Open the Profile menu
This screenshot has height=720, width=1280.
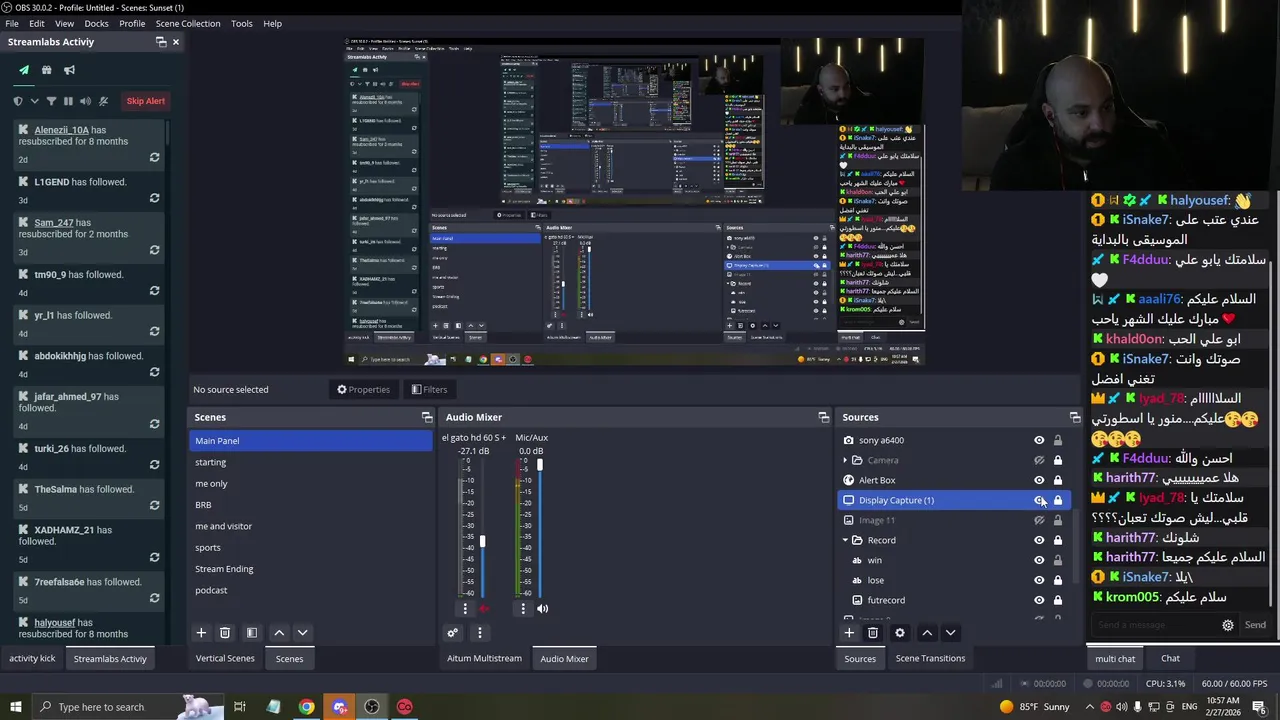point(132,23)
